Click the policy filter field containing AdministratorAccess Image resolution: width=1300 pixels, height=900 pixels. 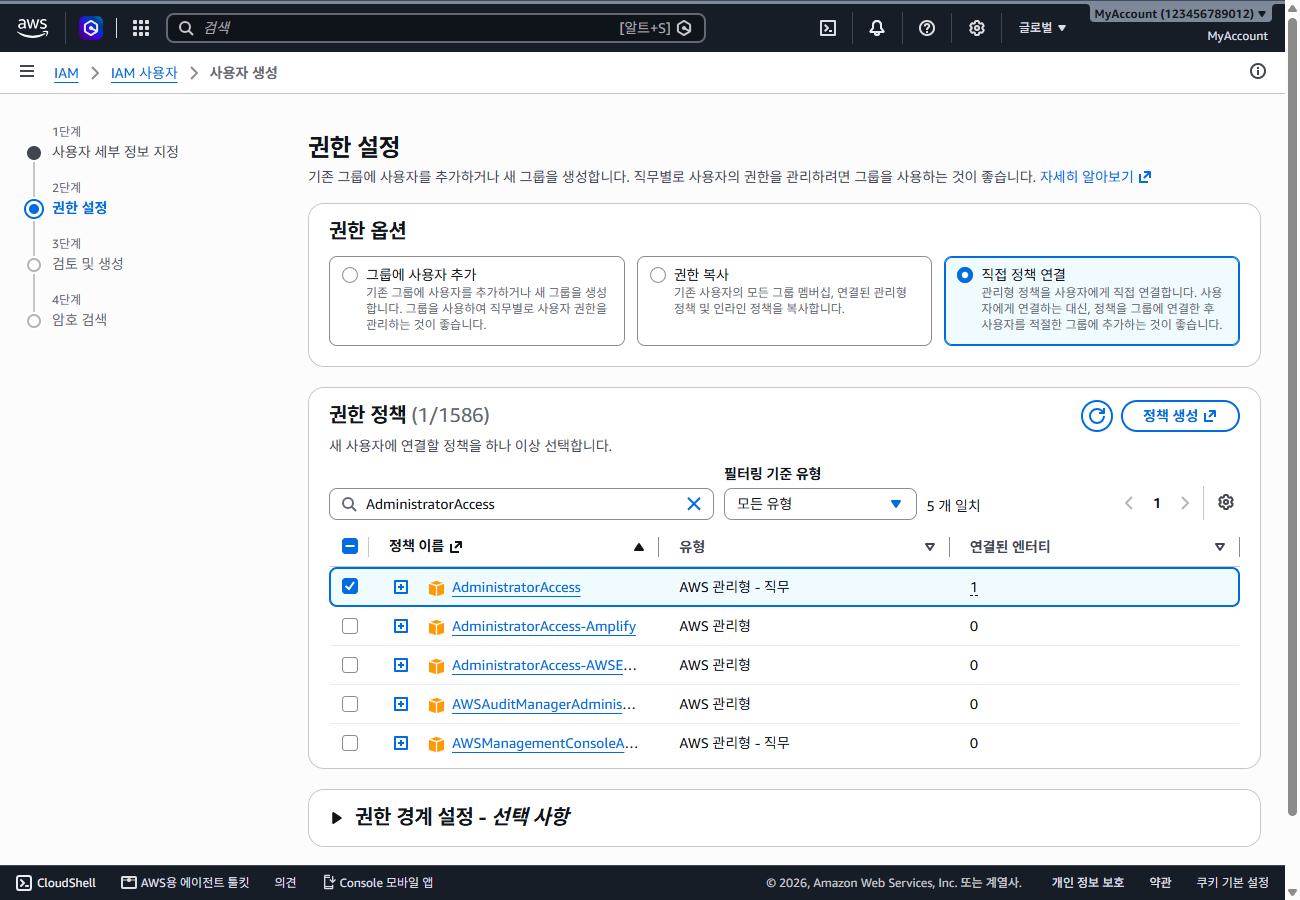[x=521, y=504]
